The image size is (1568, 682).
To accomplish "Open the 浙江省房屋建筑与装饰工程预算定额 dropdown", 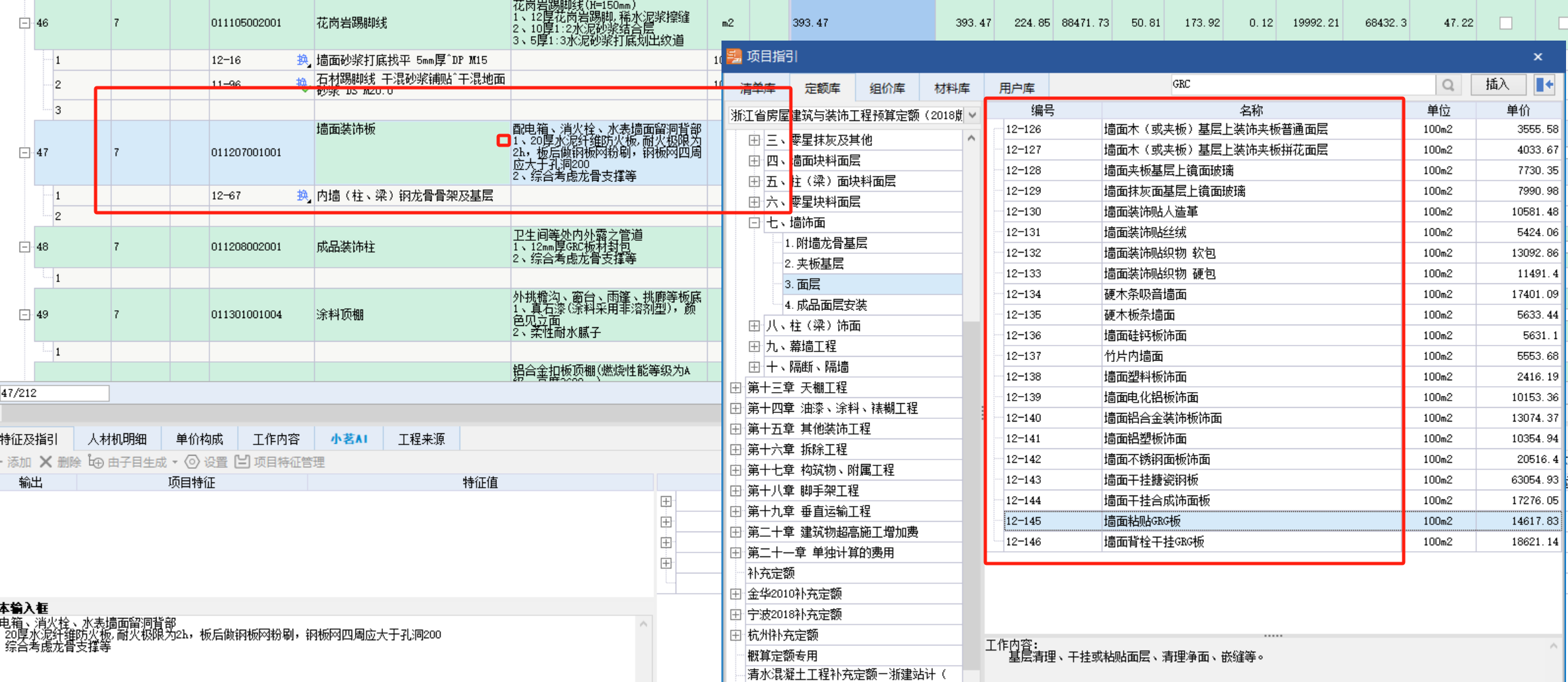I will click(x=972, y=115).
